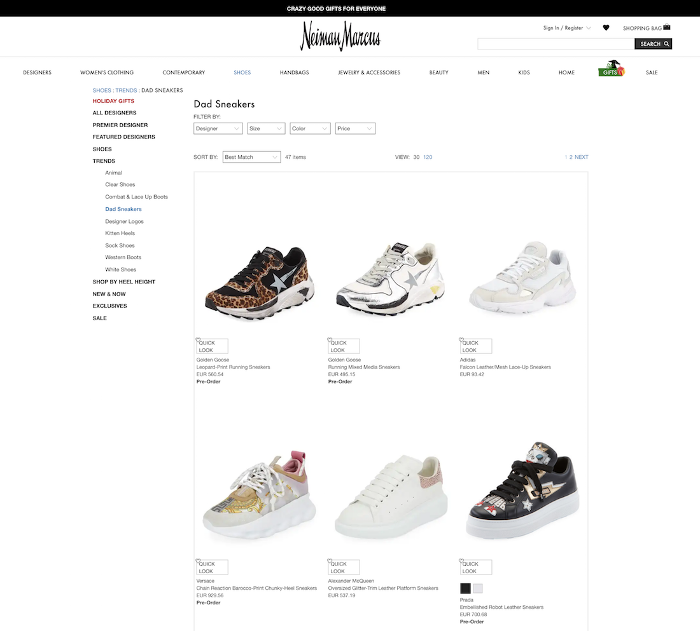Open White Shoes trend in sidebar

tap(121, 270)
